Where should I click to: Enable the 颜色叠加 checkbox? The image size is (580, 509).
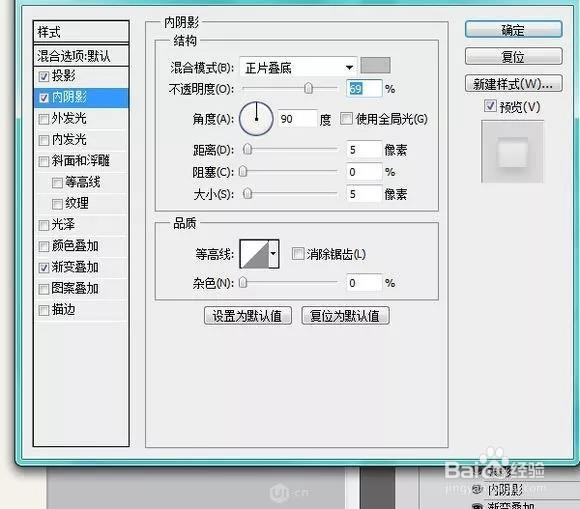(x=44, y=246)
